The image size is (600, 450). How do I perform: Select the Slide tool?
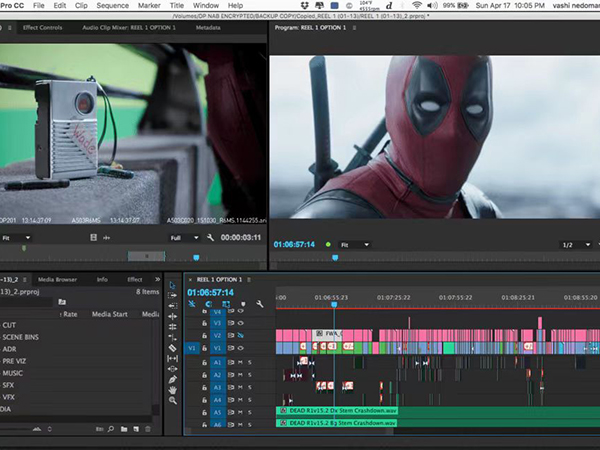pyautogui.click(x=172, y=369)
